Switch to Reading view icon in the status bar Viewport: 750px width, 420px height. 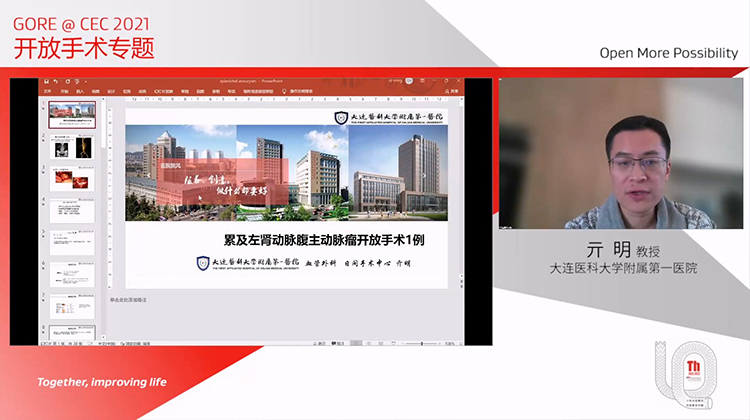tap(381, 343)
